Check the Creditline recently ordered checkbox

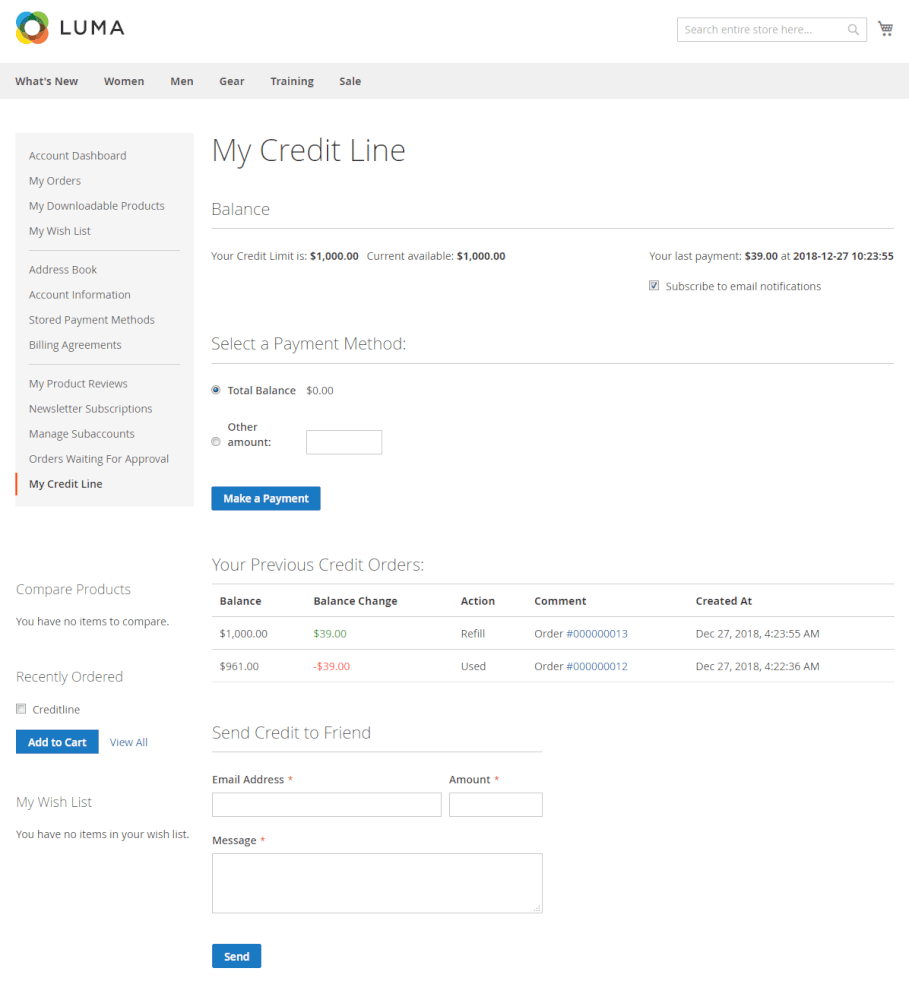[x=21, y=709]
